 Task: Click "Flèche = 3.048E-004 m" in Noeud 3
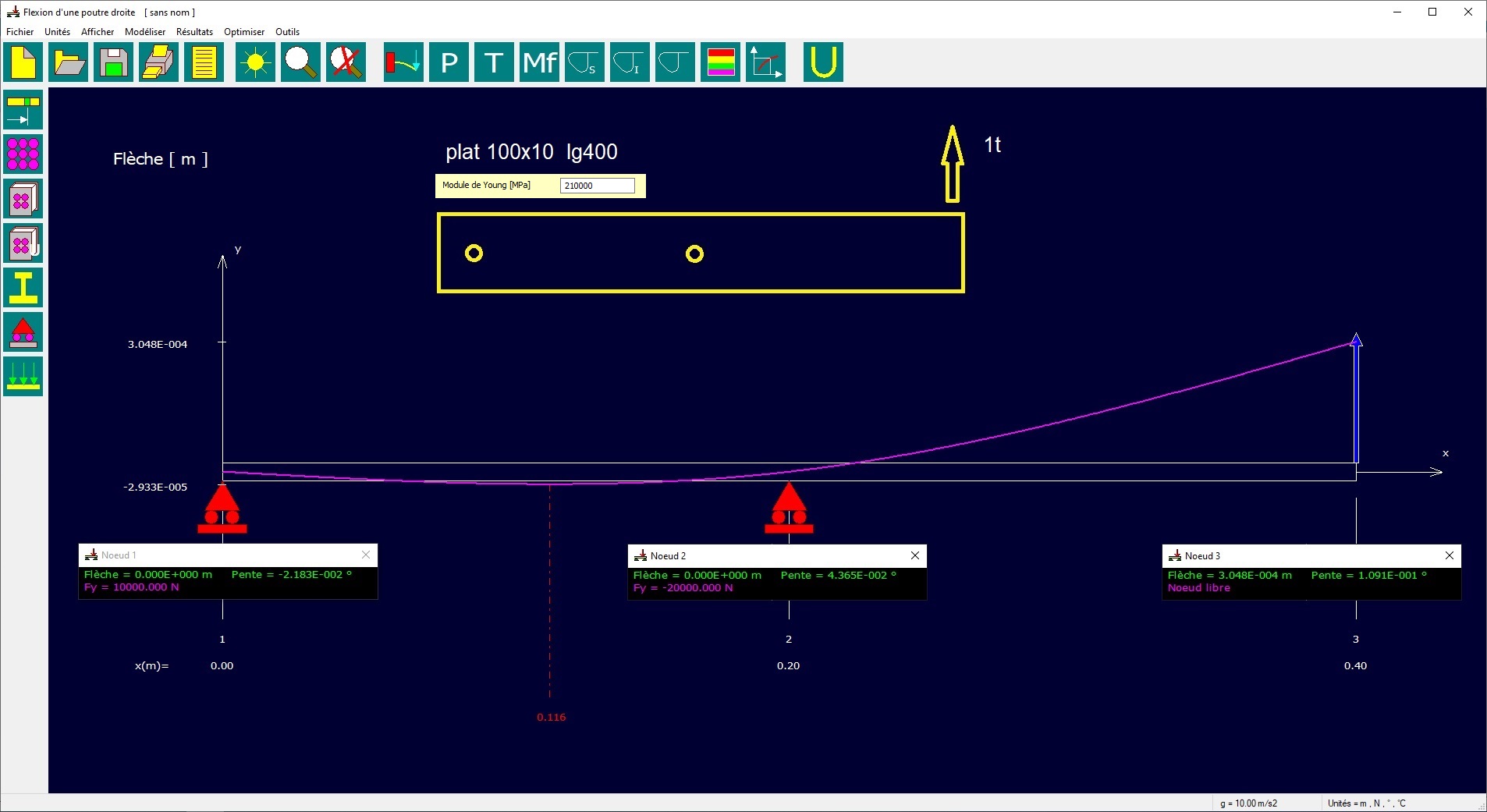[1230, 576]
